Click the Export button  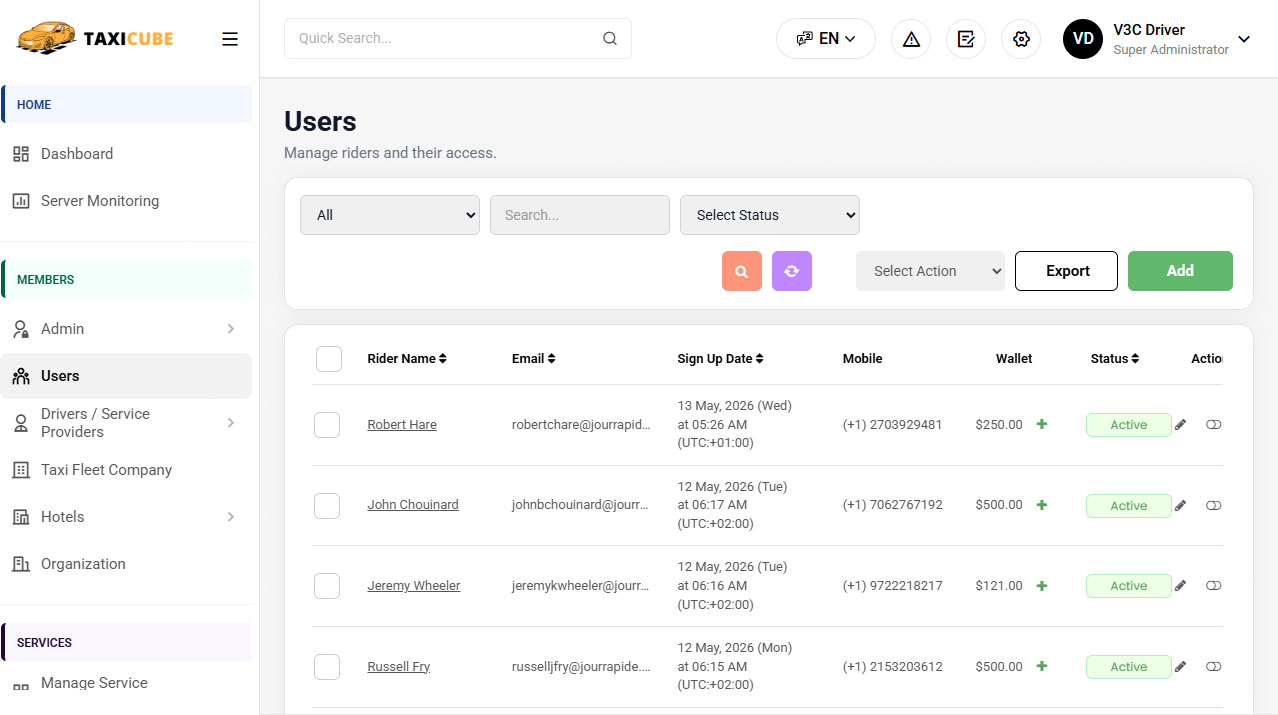[x=1066, y=271]
